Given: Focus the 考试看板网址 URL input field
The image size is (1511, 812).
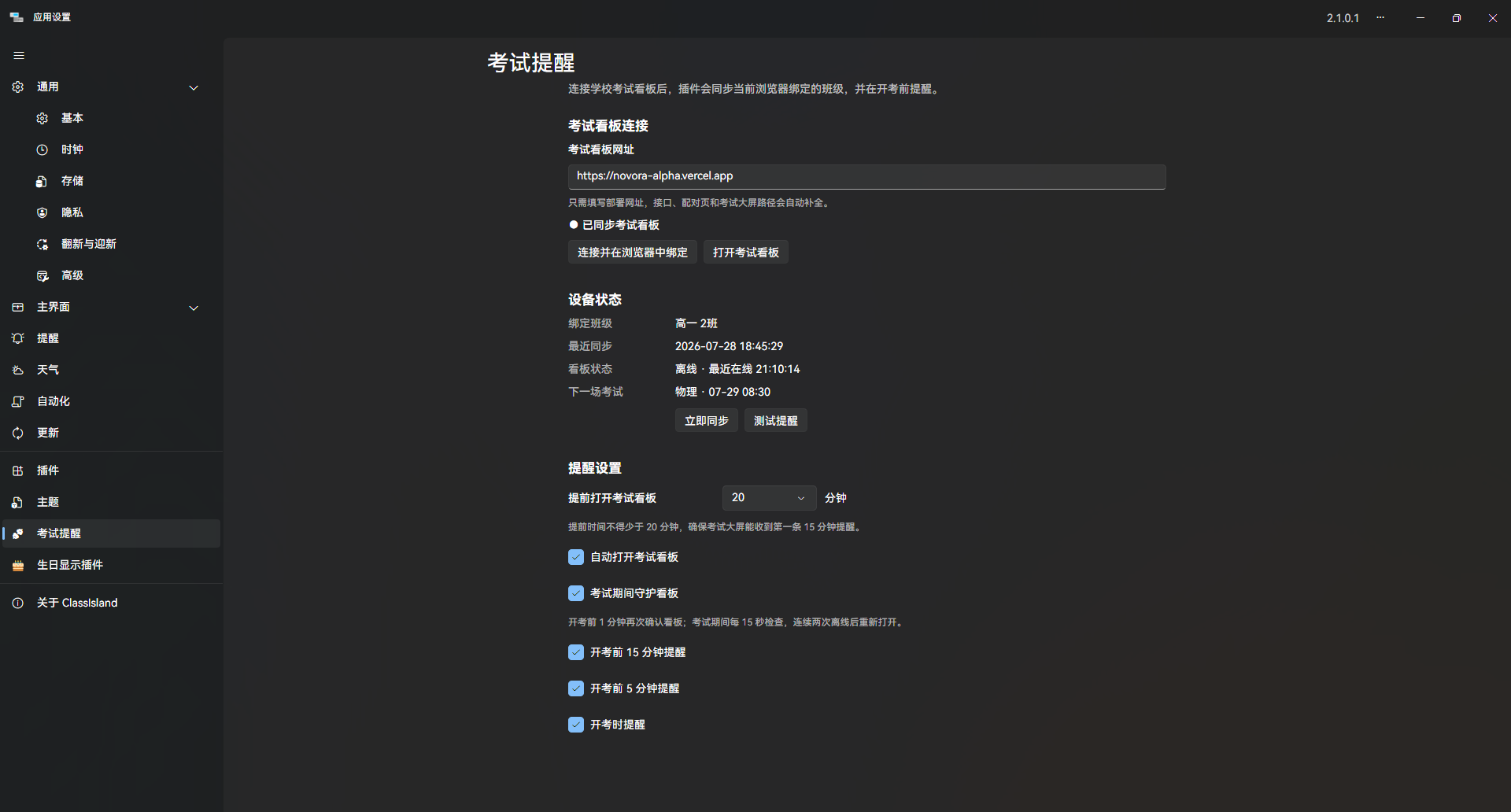Looking at the screenshot, I should pos(867,176).
